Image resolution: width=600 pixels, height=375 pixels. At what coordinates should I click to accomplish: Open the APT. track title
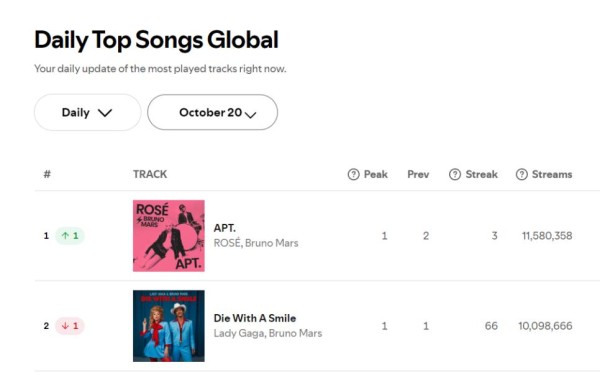point(225,228)
